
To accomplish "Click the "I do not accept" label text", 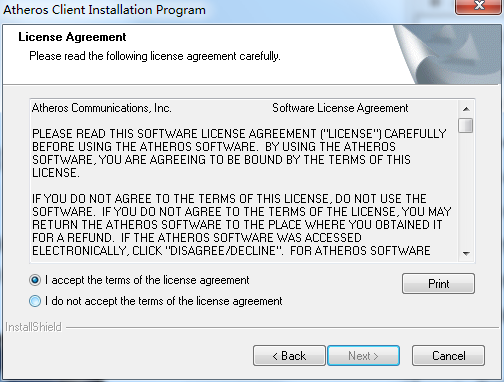I will 164,301.
